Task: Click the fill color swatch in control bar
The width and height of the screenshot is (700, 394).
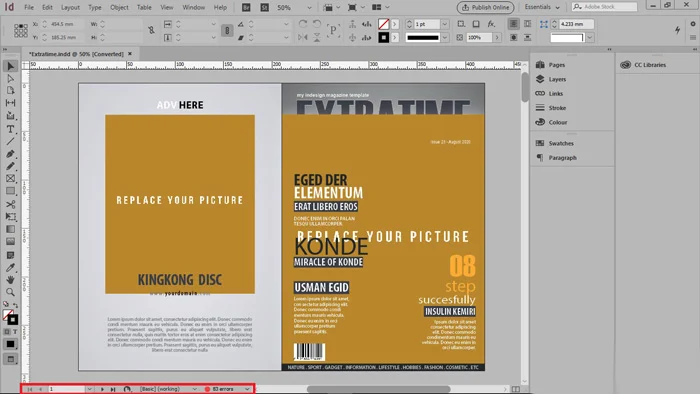Action: 383,24
